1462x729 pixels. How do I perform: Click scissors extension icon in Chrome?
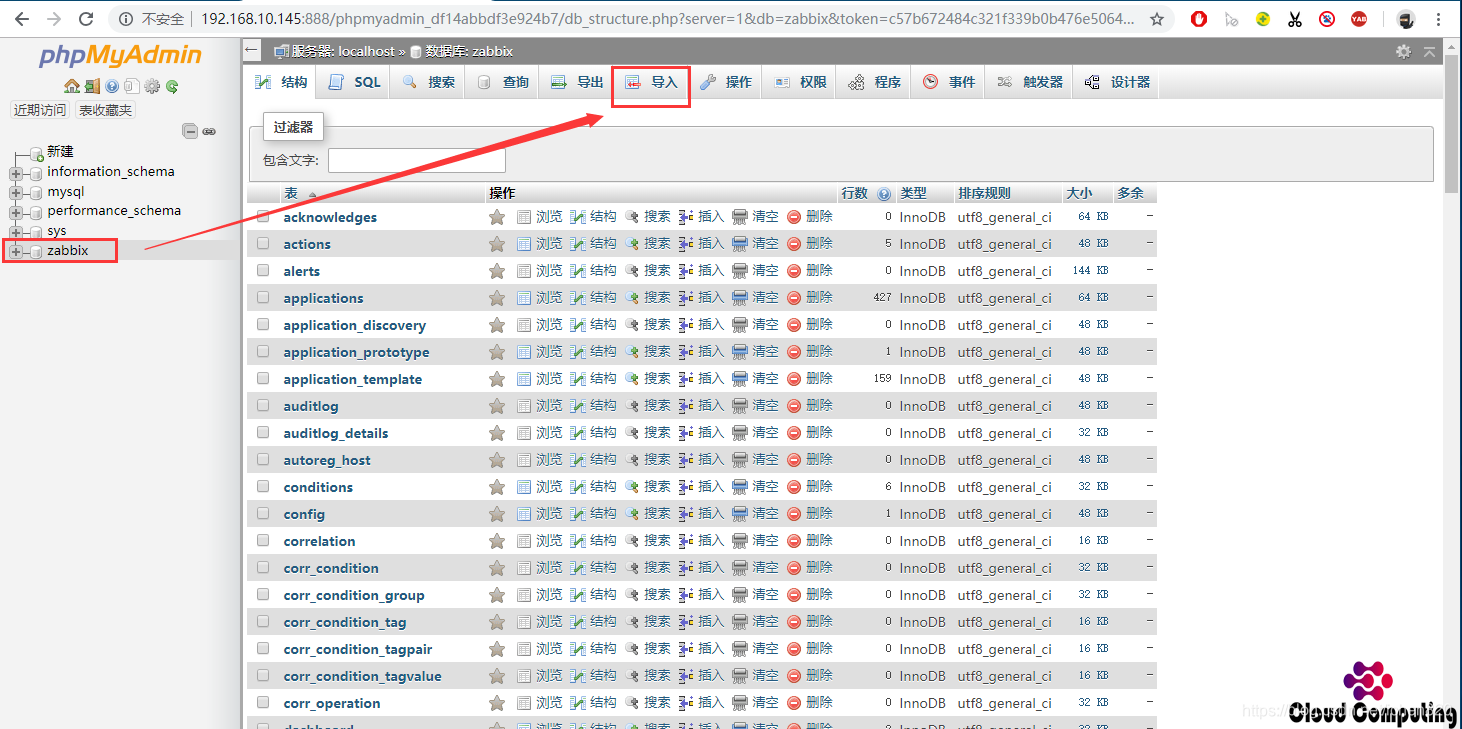[x=1295, y=19]
